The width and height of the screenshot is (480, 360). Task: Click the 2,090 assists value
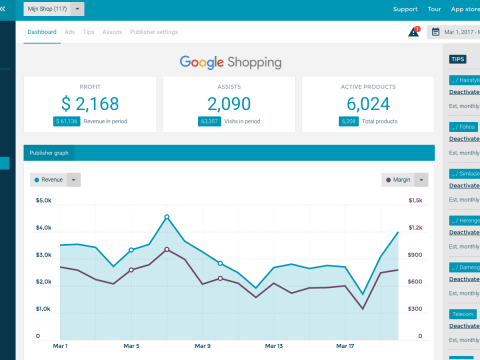pos(229,104)
